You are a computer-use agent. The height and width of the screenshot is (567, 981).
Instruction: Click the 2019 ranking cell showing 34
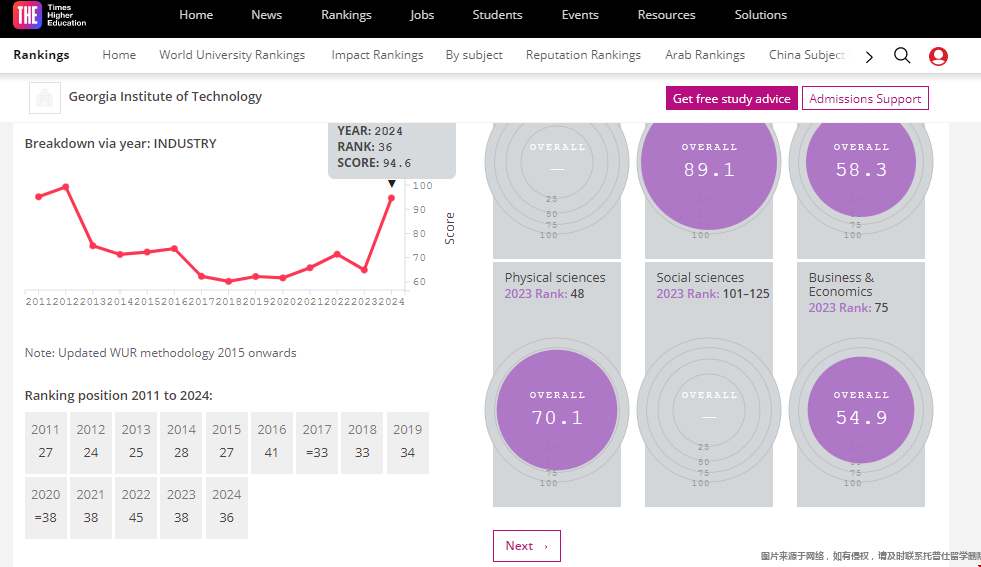pos(408,442)
